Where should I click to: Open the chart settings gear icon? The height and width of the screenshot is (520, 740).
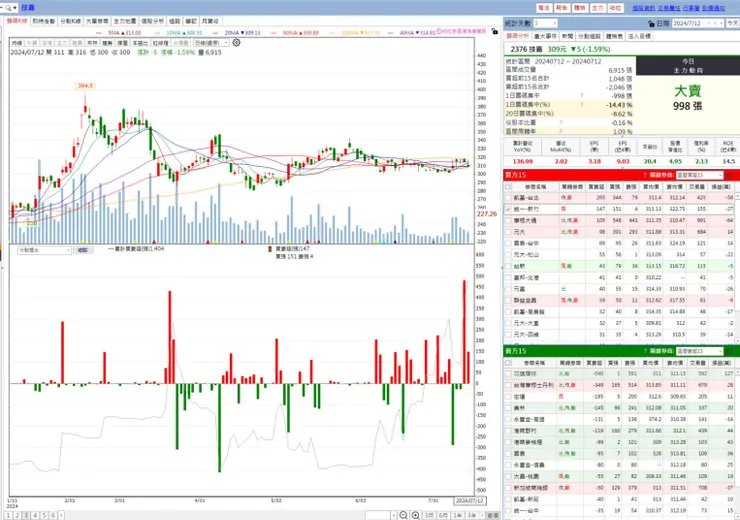236,42
